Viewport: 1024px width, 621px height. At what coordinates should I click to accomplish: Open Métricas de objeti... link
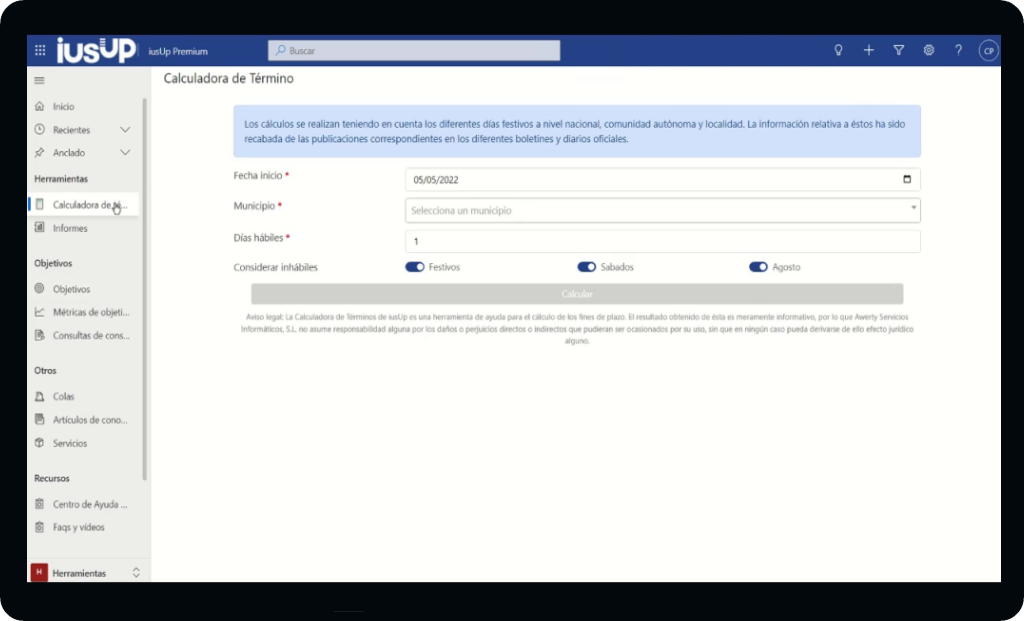click(x=91, y=312)
